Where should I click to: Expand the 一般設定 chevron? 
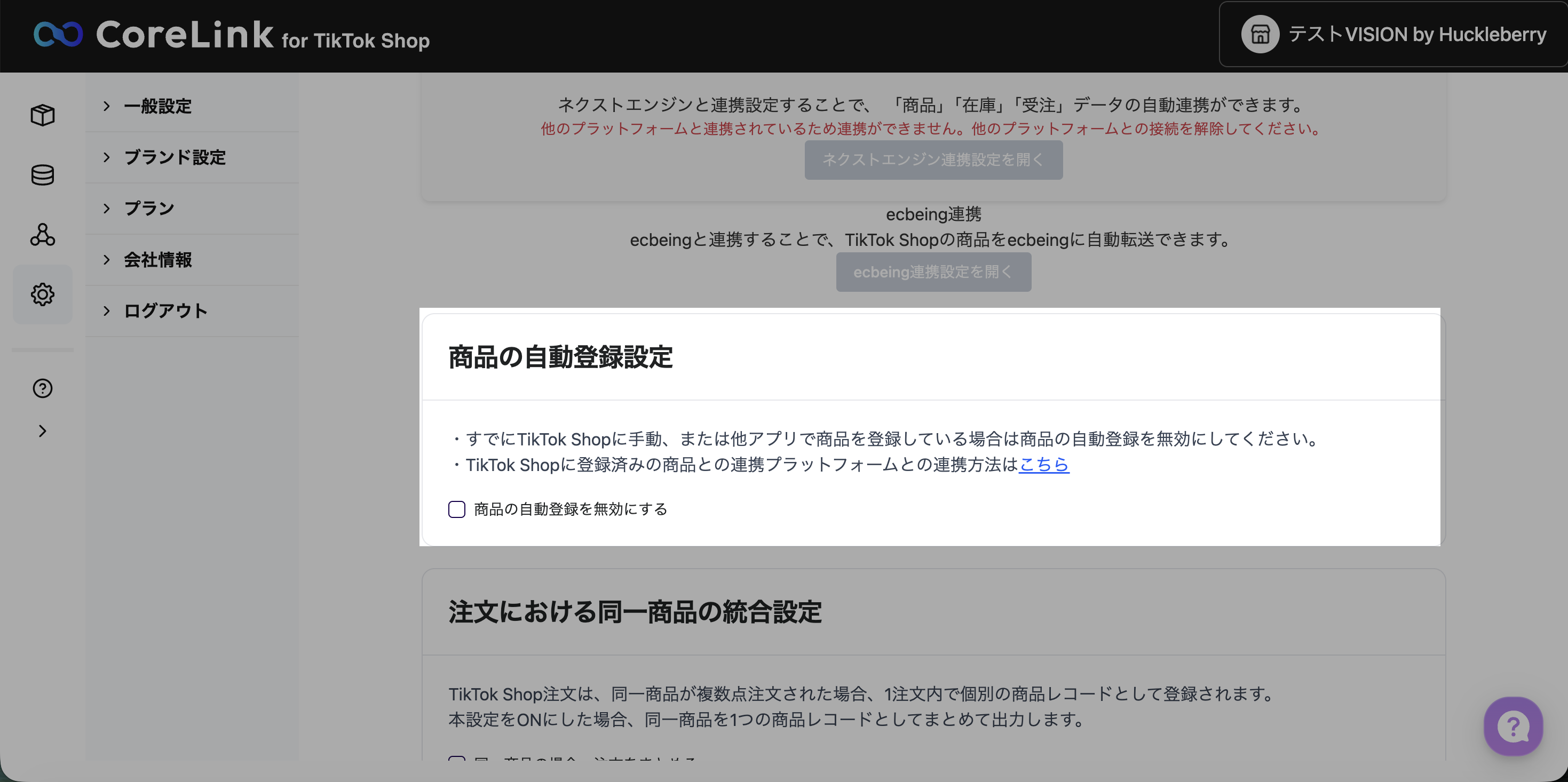click(x=107, y=107)
